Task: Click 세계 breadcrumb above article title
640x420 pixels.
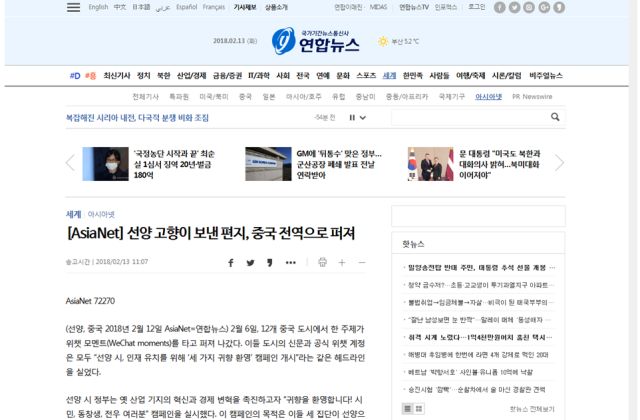Action: 73,214
